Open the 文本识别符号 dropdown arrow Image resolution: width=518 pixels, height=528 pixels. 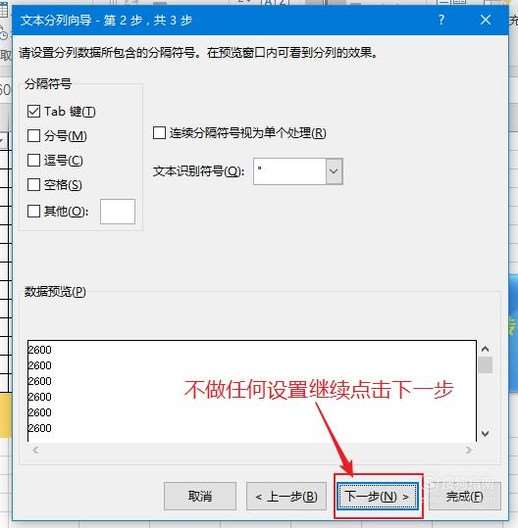[334, 171]
